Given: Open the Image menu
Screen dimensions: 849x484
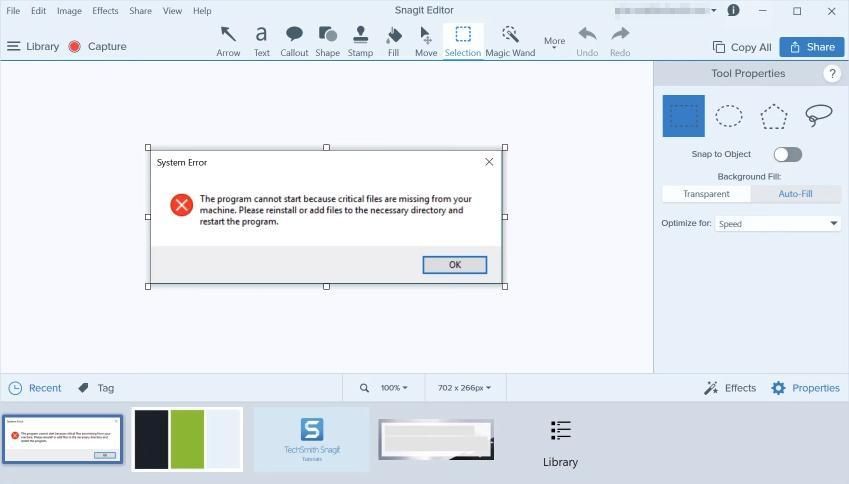Looking at the screenshot, I should tap(69, 11).
